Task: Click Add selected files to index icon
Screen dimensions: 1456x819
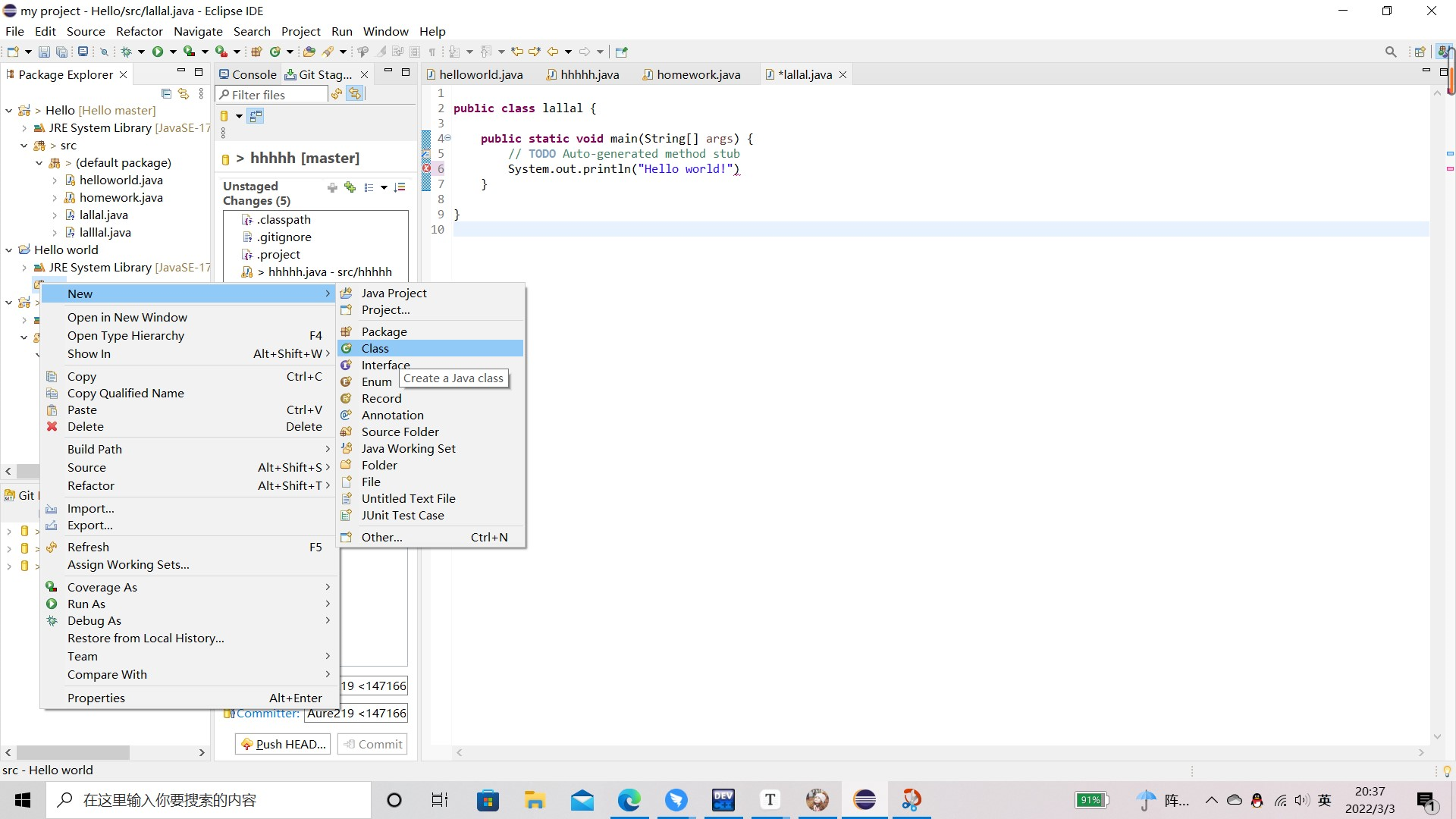Action: (x=332, y=187)
